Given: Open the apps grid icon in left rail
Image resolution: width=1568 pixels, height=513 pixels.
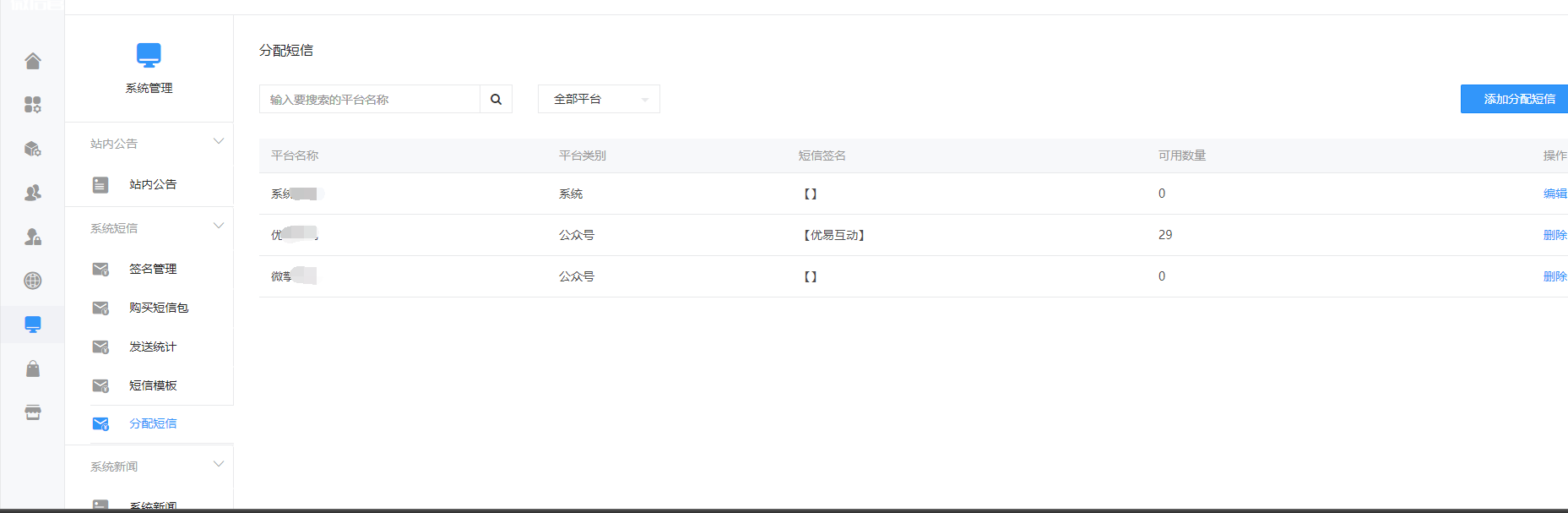Looking at the screenshot, I should [x=33, y=105].
